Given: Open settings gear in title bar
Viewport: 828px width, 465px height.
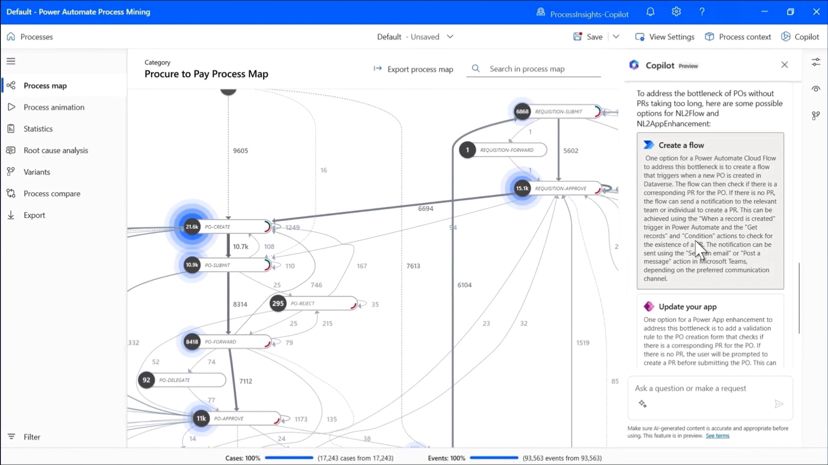Looking at the screenshot, I should tap(677, 12).
